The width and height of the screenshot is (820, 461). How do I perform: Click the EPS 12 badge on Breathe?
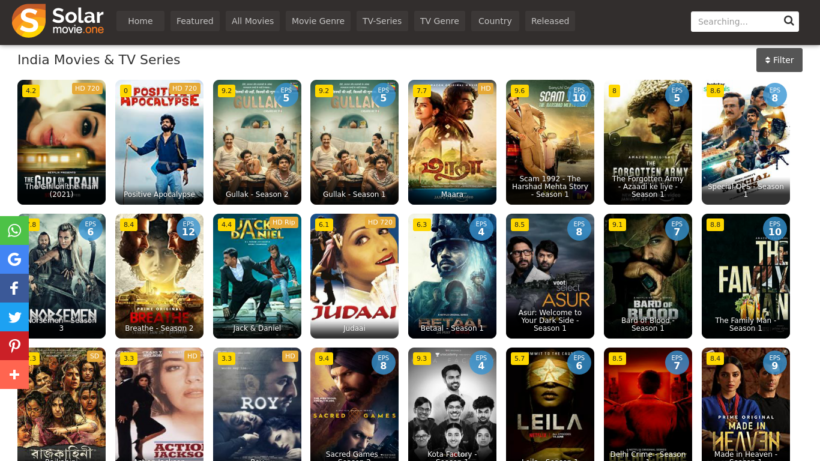click(x=188, y=228)
